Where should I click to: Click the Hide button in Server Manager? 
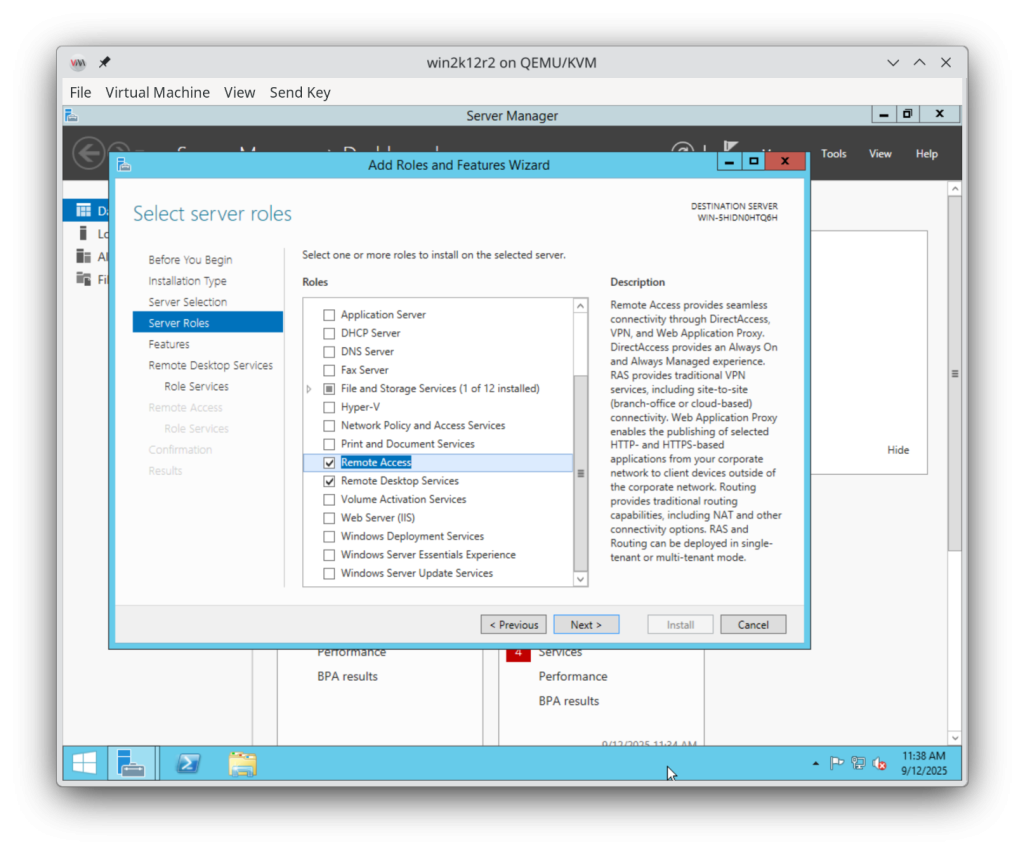[x=897, y=450]
